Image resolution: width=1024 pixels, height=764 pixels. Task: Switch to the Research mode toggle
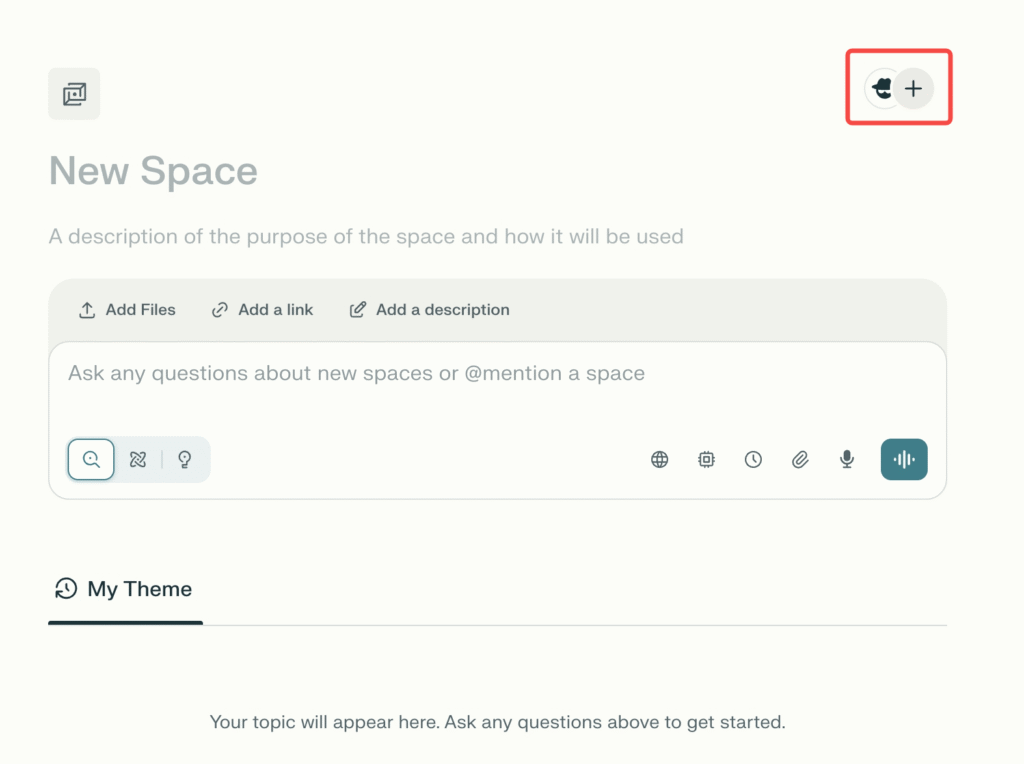pos(138,460)
